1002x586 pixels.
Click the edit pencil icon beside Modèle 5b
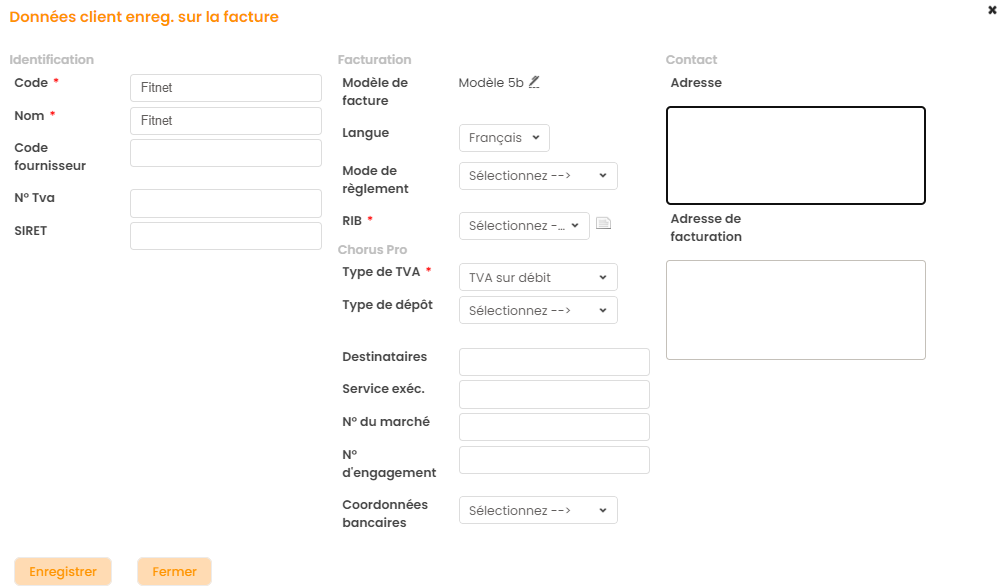(534, 82)
